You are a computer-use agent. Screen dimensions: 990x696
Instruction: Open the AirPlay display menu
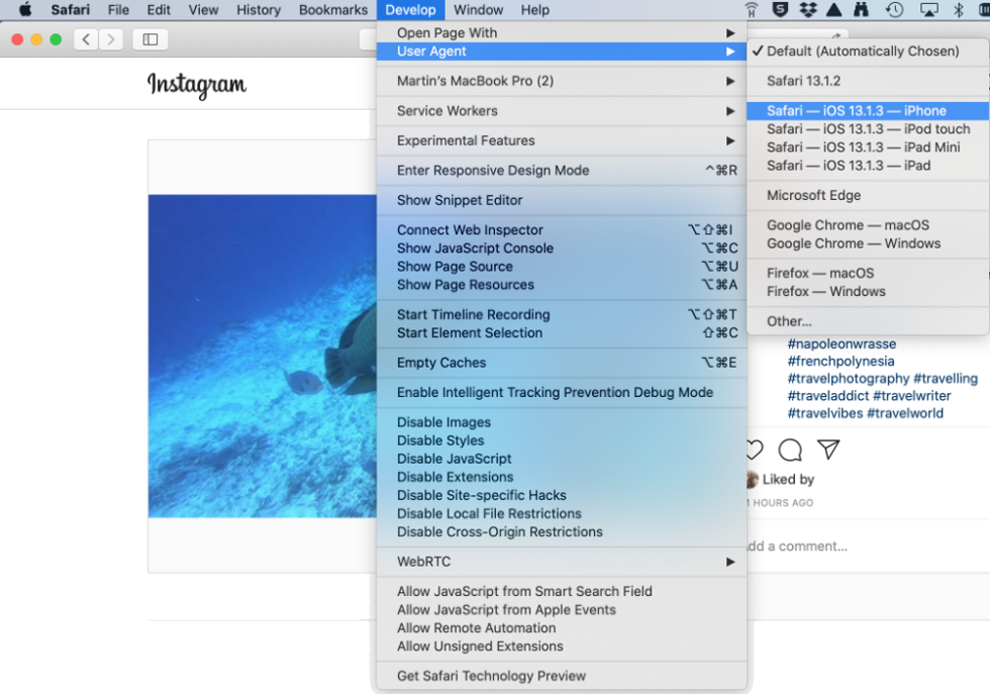point(928,9)
